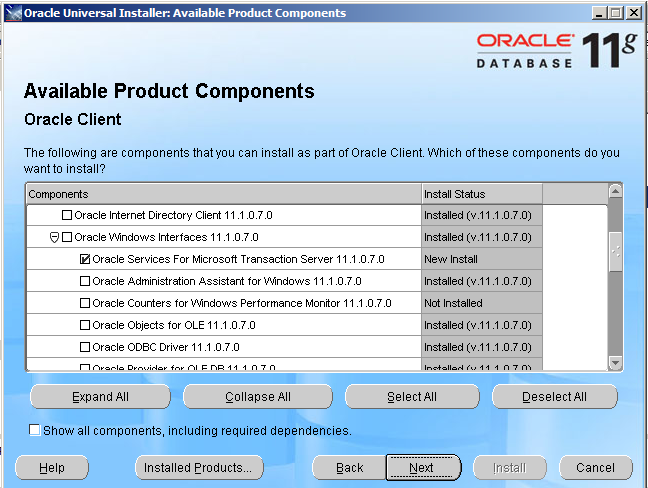Viewport: 648px width, 488px height.
Task: Click the New Install status cell
Action: 482,259
